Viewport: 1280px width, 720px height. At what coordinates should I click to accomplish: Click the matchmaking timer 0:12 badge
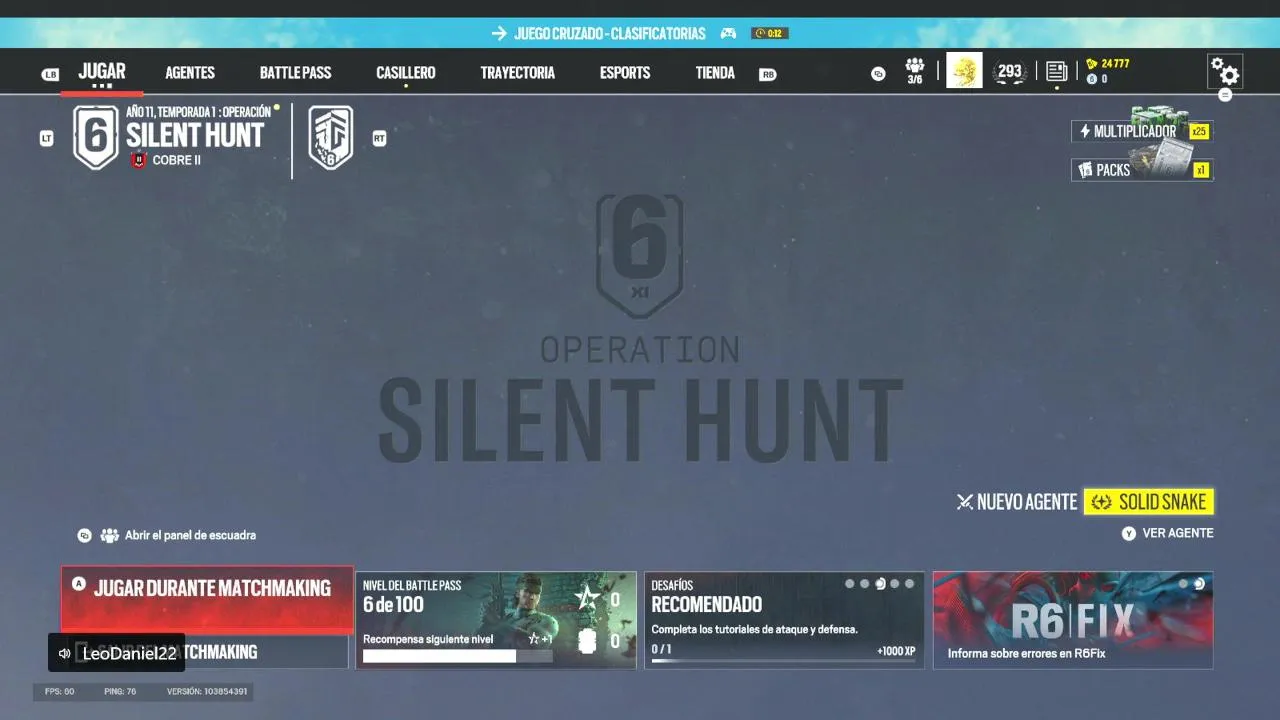point(771,33)
